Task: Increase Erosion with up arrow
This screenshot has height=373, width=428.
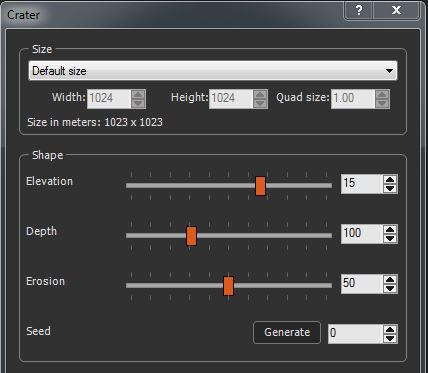Action: pyautogui.click(x=390, y=279)
